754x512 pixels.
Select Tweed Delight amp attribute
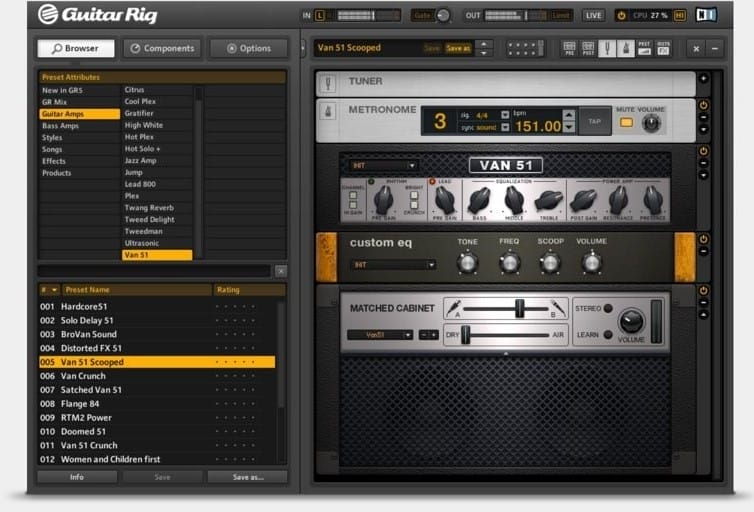point(157,220)
